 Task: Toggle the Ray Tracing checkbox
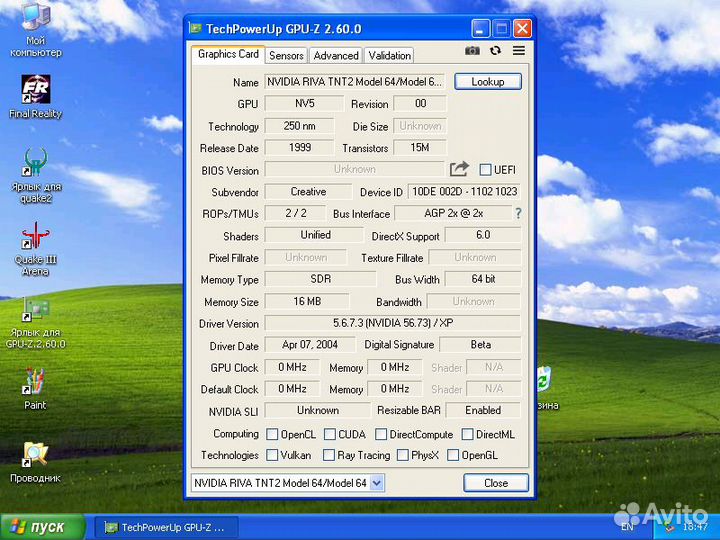[x=328, y=455]
